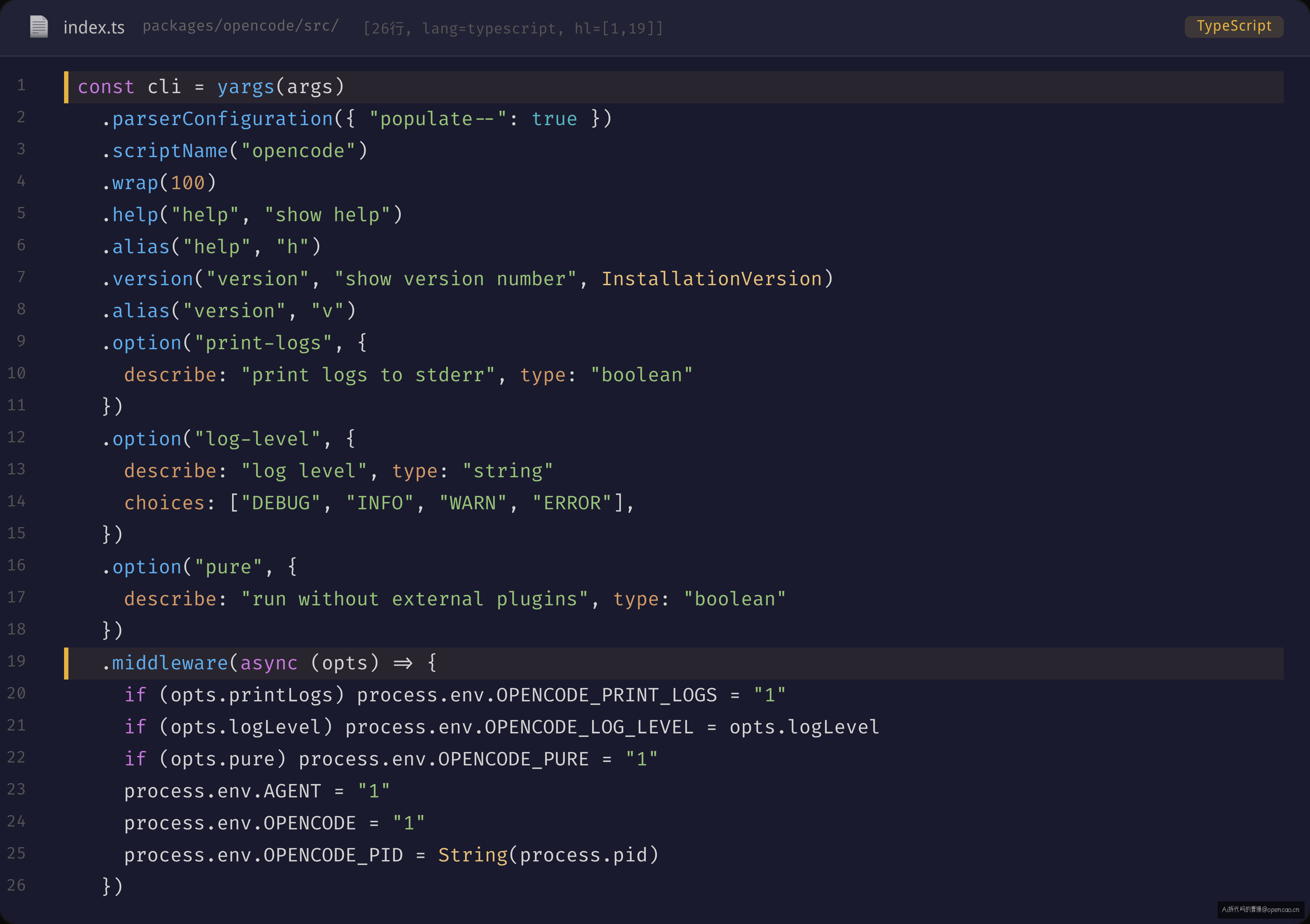This screenshot has height=924, width=1310.
Task: Click process.pid argument on line 25
Action: click(x=584, y=855)
